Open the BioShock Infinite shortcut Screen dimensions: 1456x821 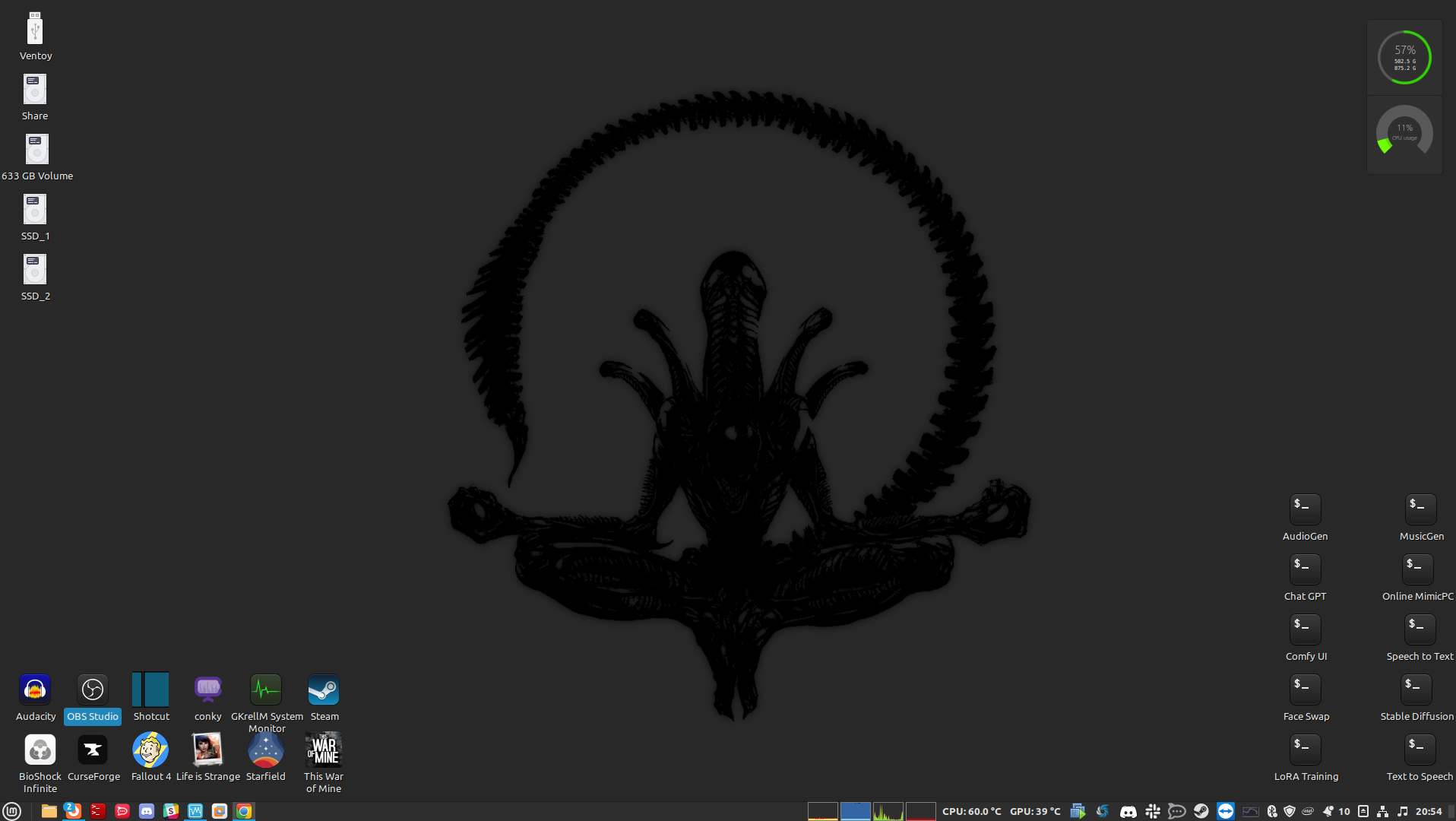point(40,762)
